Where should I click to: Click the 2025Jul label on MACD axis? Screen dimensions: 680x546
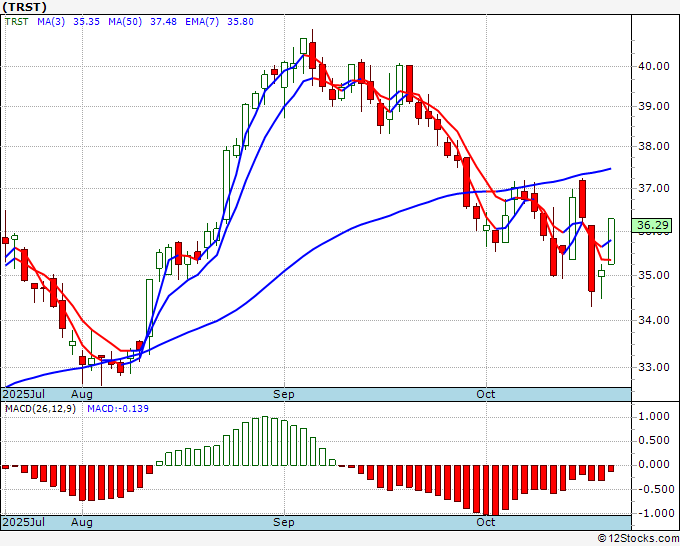pyautogui.click(x=23, y=522)
